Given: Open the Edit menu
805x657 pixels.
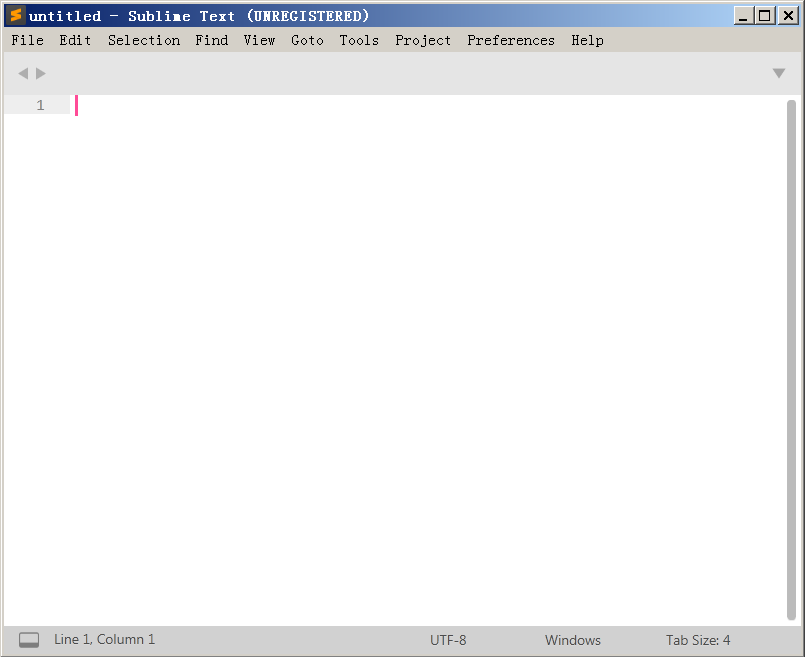Looking at the screenshot, I should coord(75,40).
